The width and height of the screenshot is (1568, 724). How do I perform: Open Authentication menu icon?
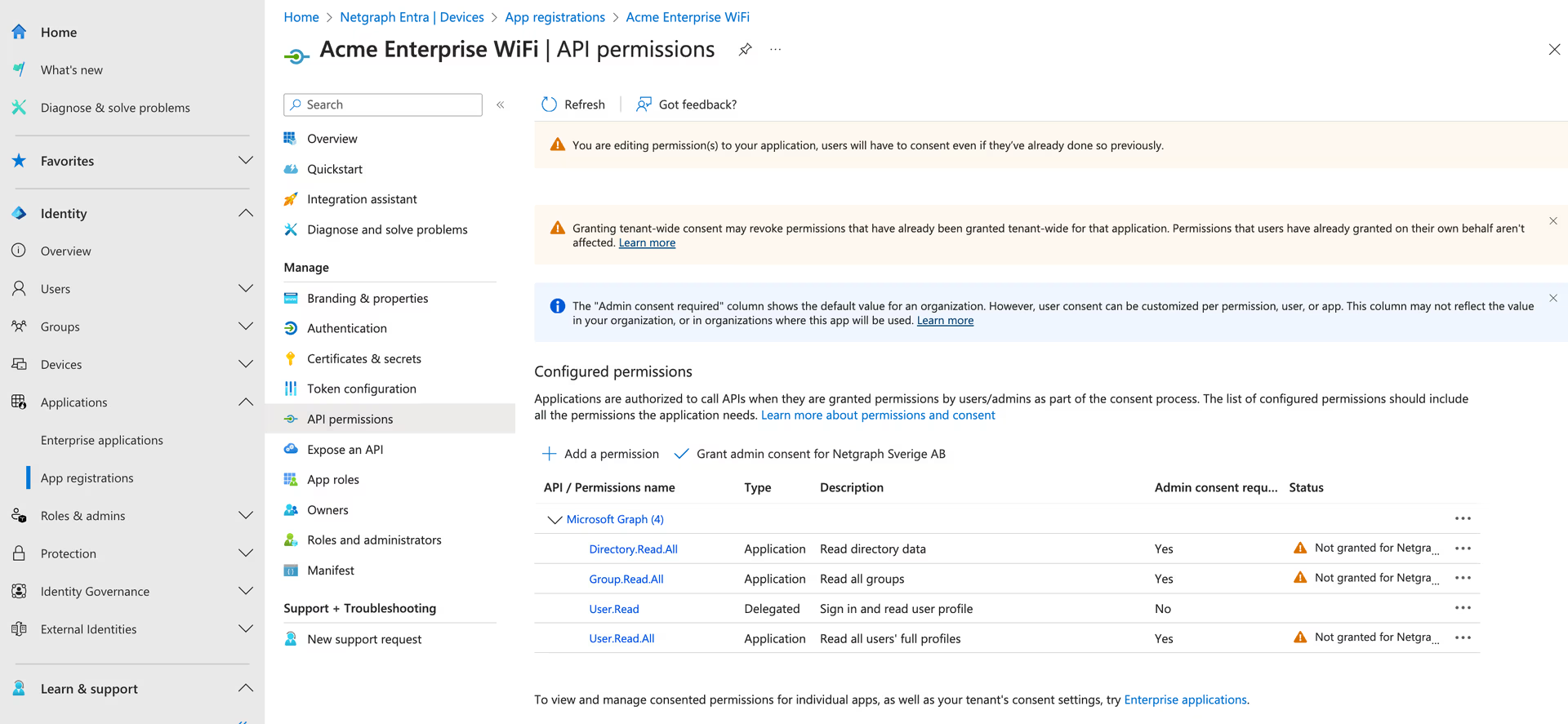coord(291,328)
